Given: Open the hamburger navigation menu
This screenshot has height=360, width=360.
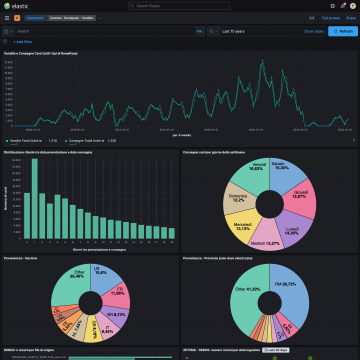Looking at the screenshot, I should point(7,18).
